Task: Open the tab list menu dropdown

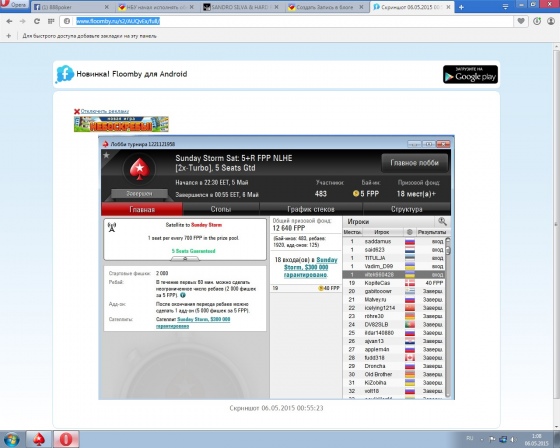Action: point(505,7)
